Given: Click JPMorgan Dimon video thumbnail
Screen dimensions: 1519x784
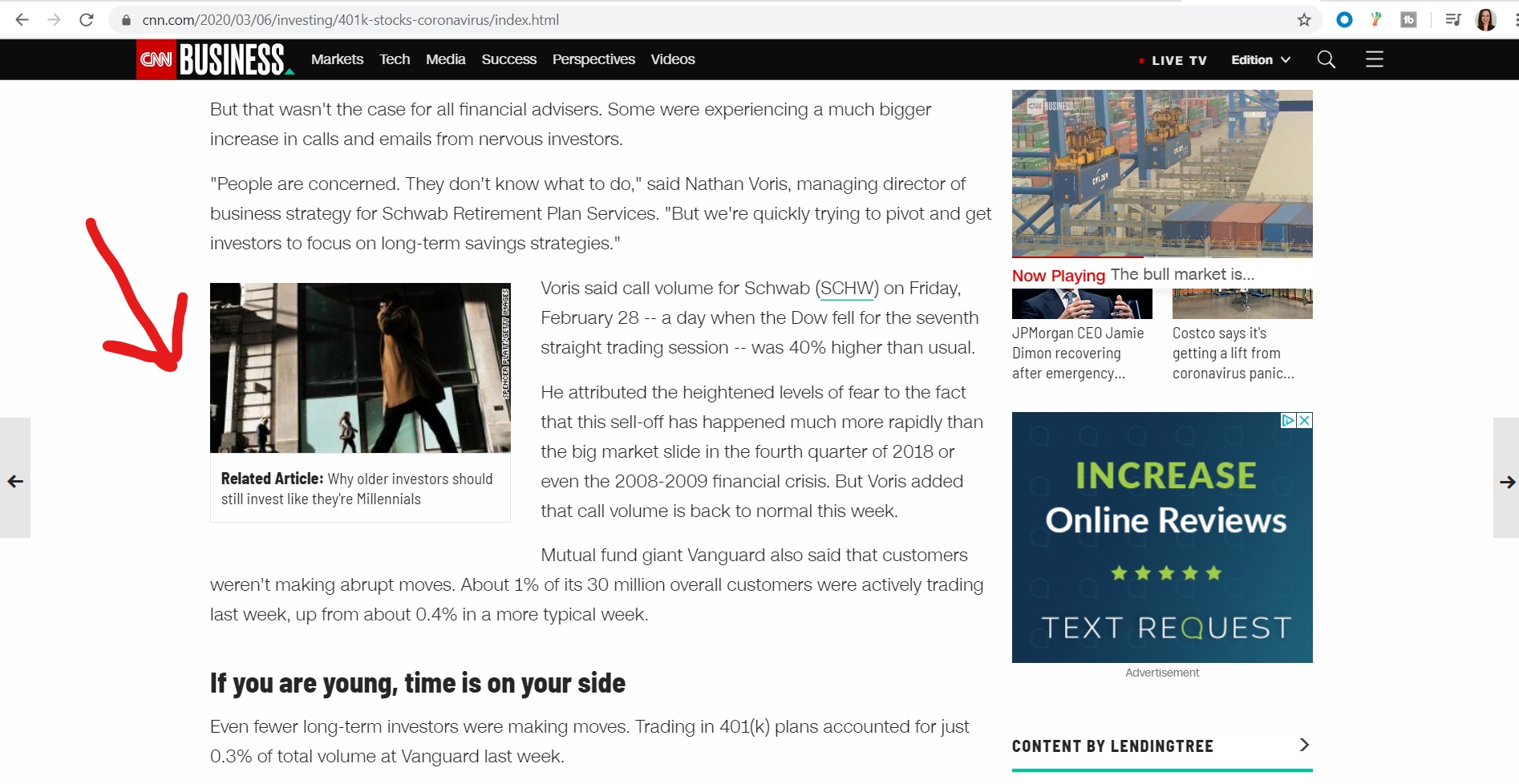Looking at the screenshot, I should [x=1082, y=304].
